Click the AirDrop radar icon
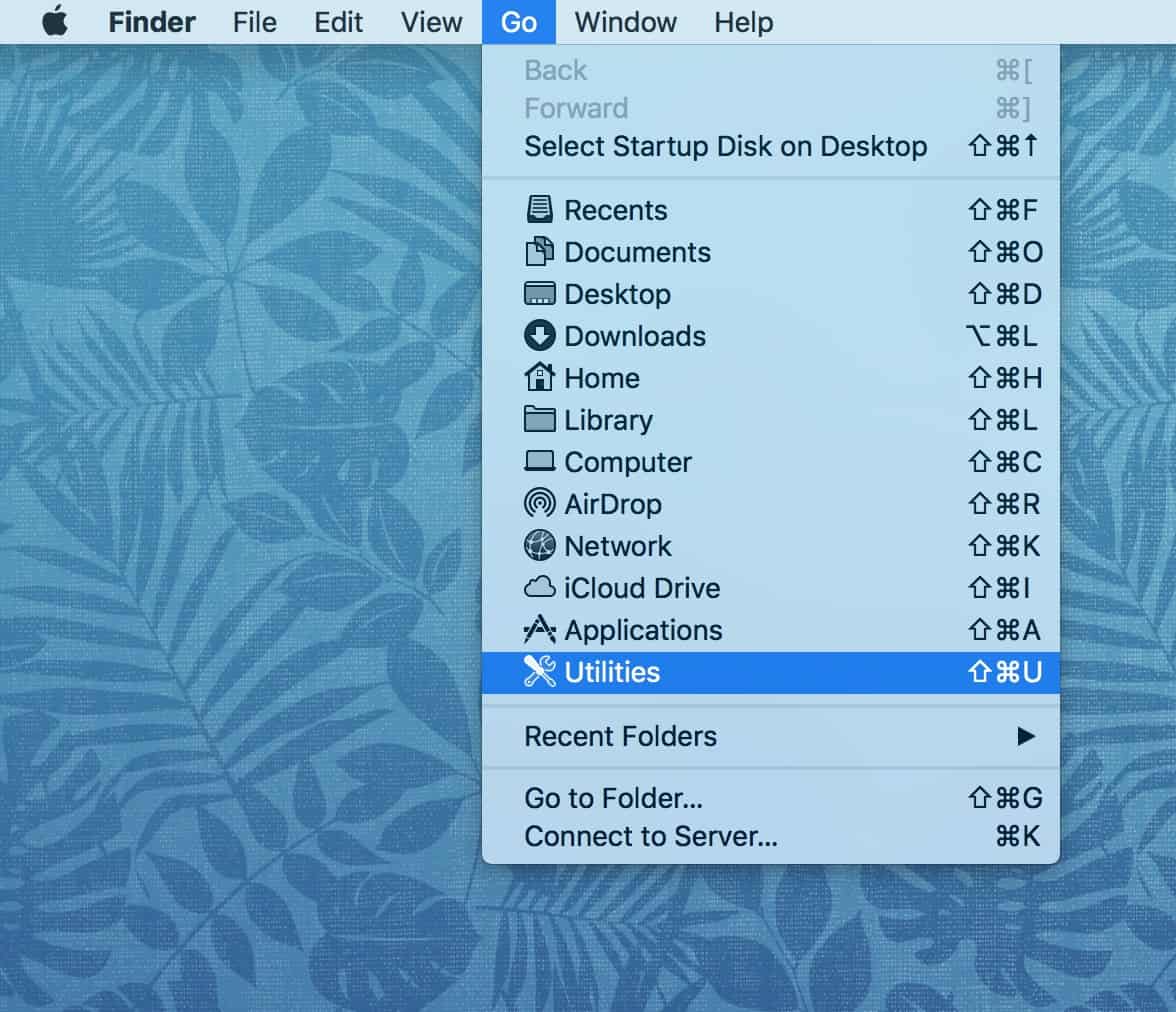The image size is (1176, 1012). tap(539, 504)
